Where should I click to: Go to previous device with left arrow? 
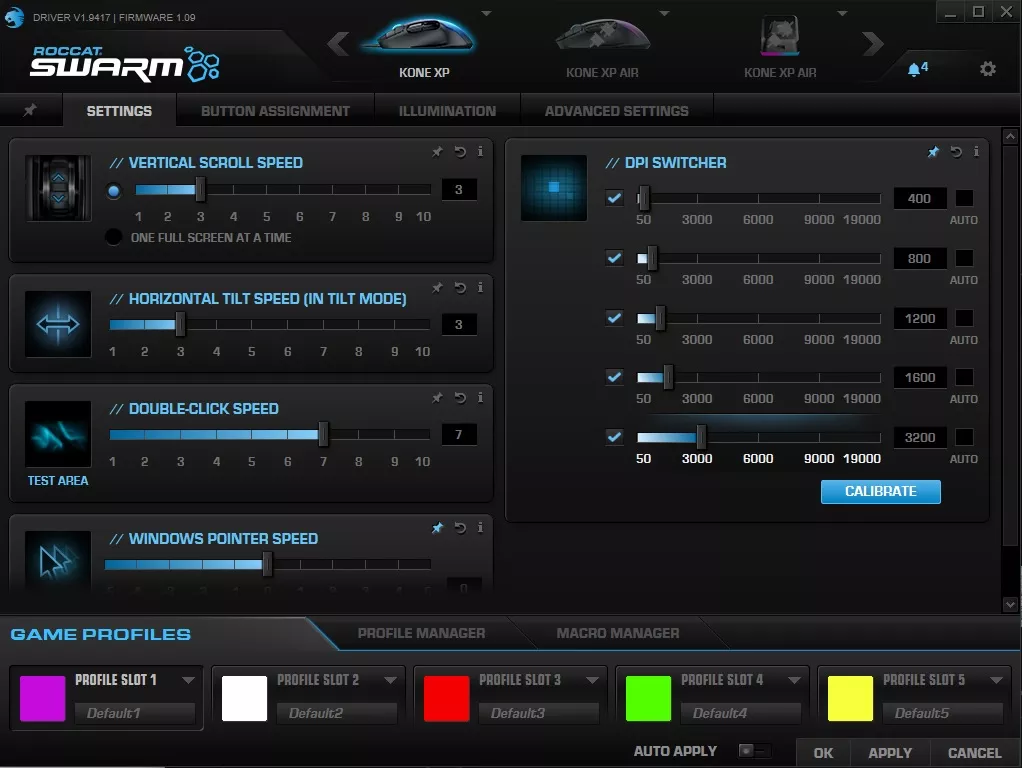click(338, 44)
